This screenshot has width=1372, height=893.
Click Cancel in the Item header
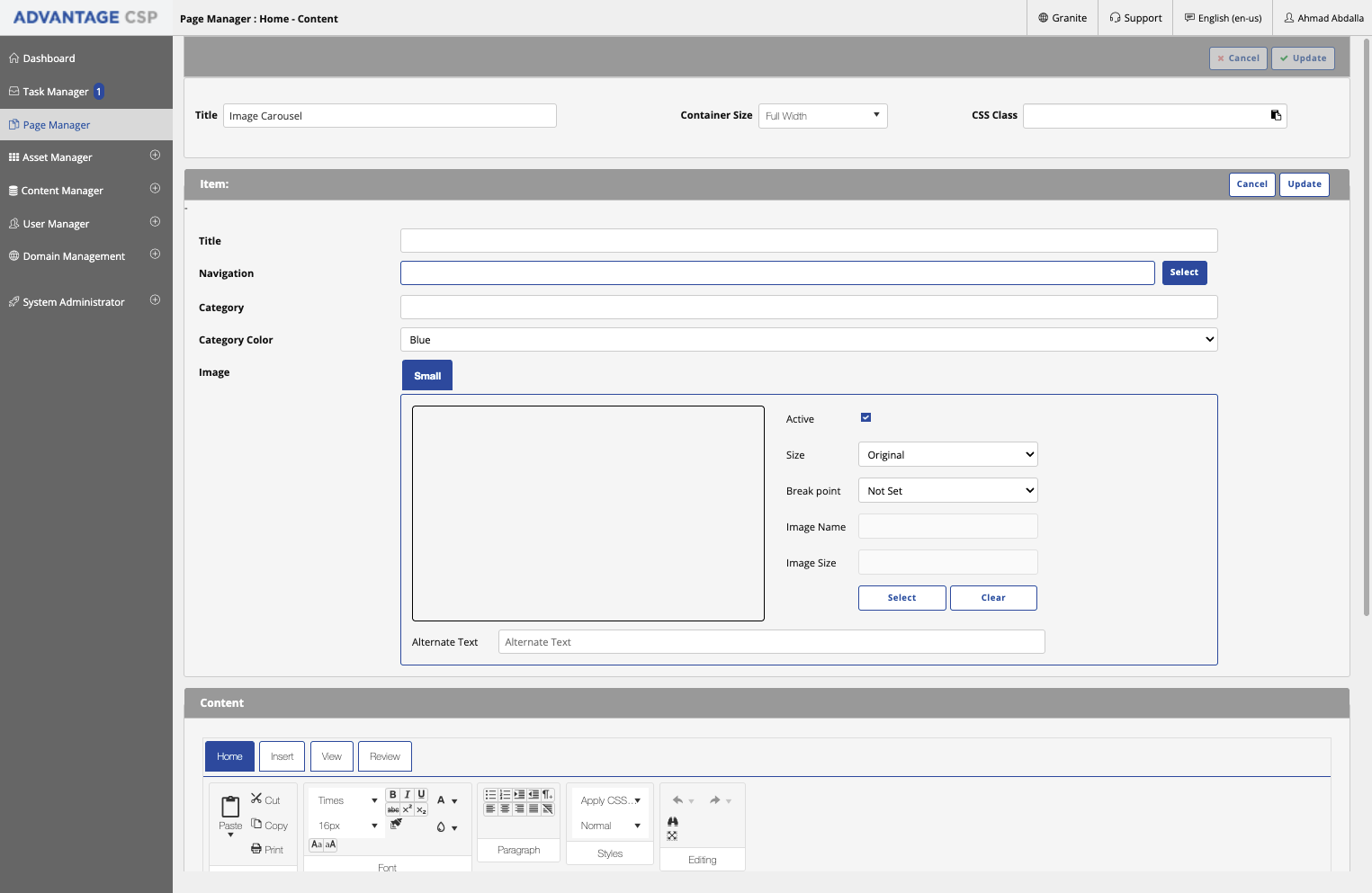1251,184
